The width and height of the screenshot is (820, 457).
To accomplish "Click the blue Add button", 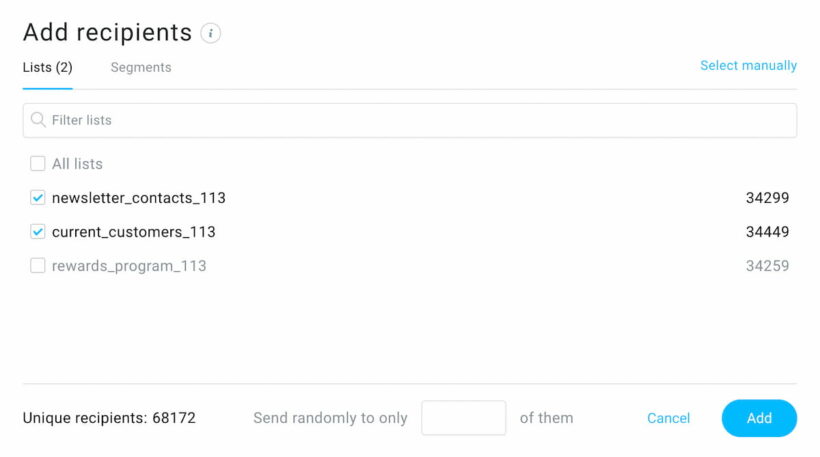I will [759, 418].
